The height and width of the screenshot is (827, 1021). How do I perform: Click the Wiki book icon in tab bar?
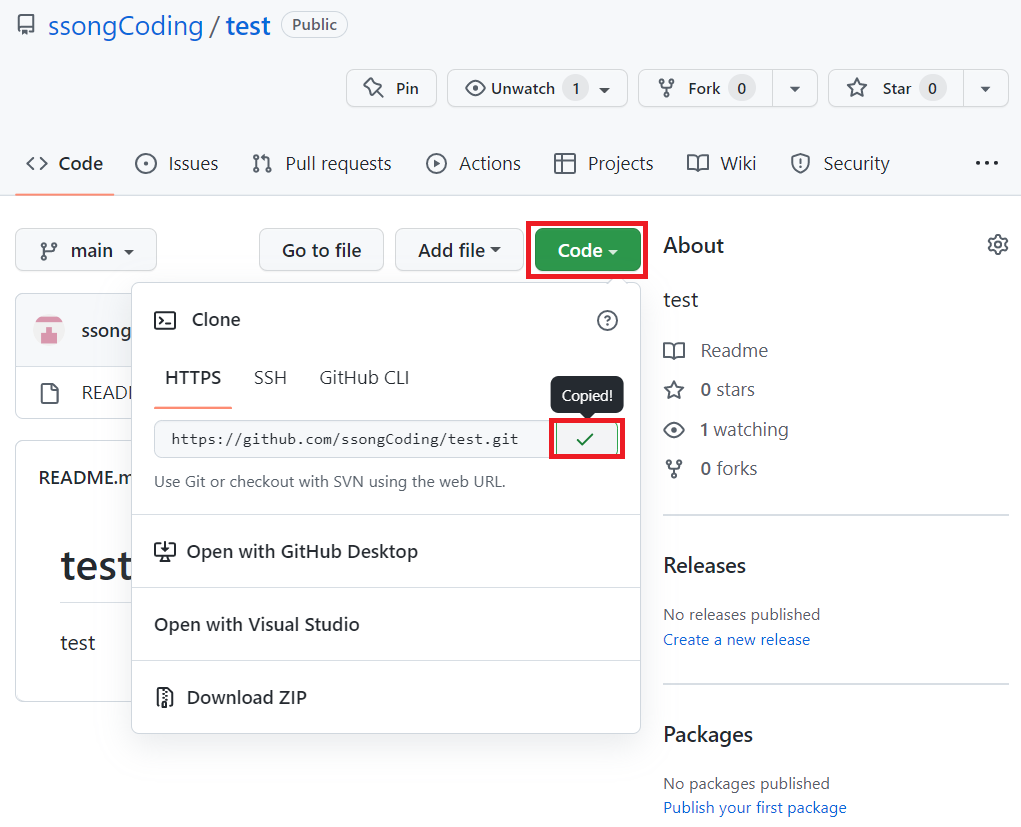click(698, 163)
